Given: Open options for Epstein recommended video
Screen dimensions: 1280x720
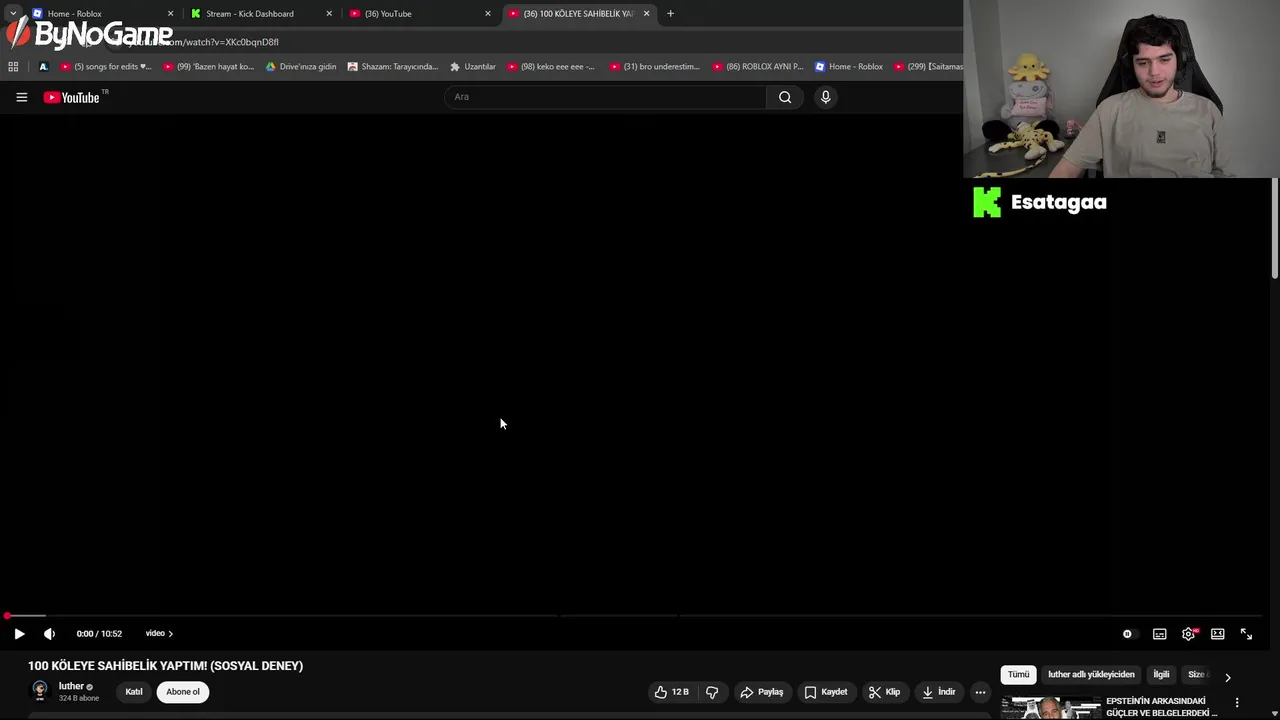Looking at the screenshot, I should [1237, 703].
